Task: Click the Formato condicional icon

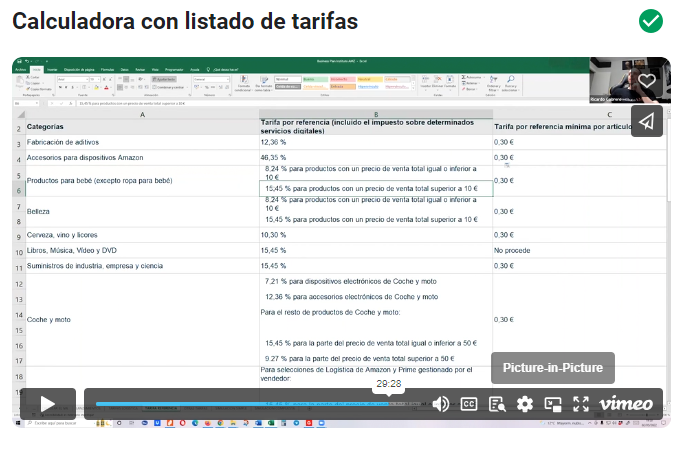Action: 243,83
